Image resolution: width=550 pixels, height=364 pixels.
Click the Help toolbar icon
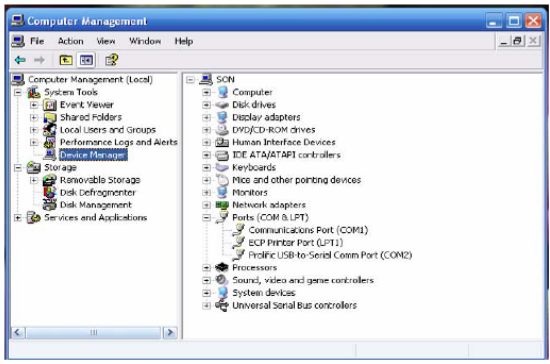[x=112, y=60]
